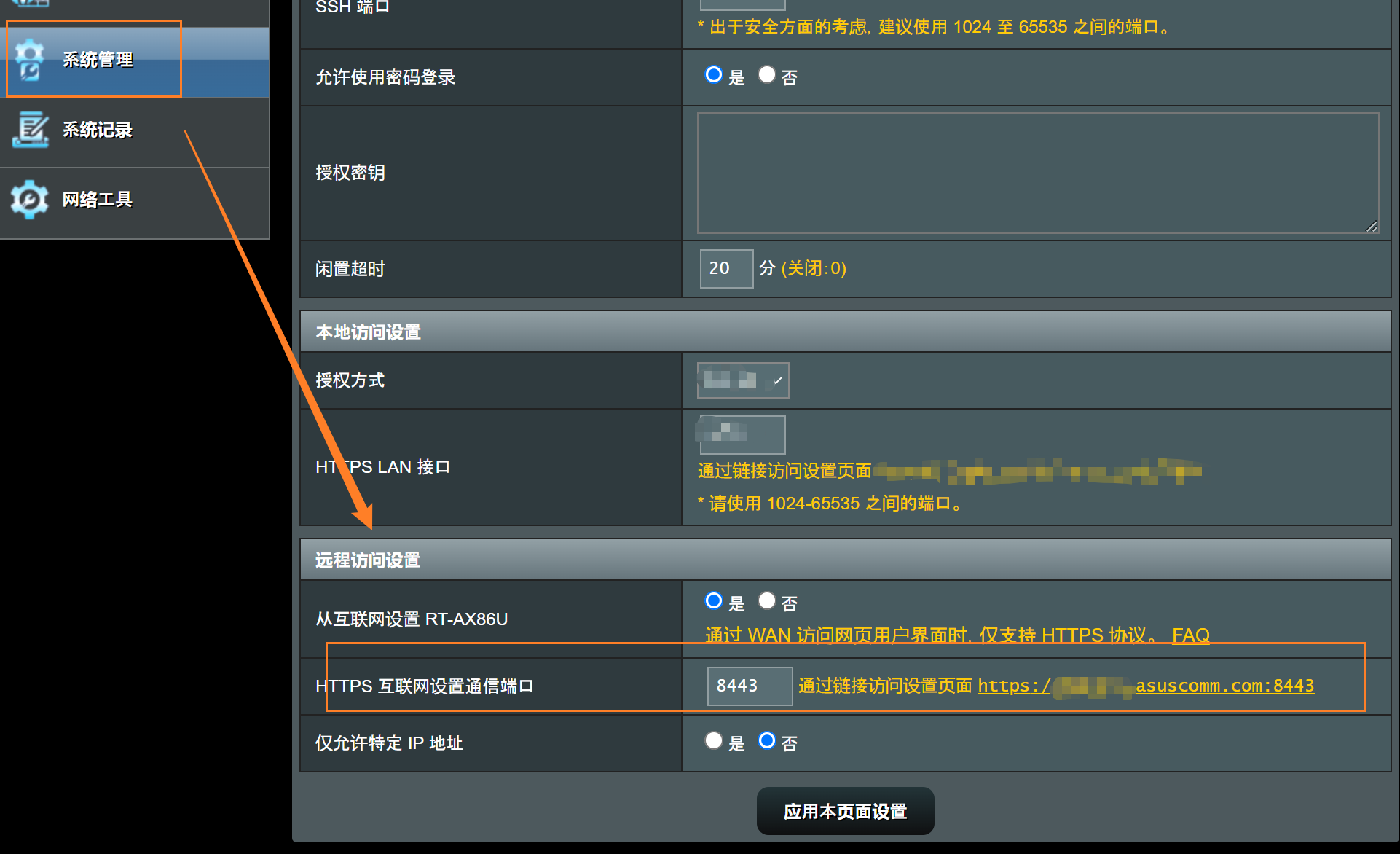Disable 从互联网设置 RT-AX86U with 否
This screenshot has height=854, width=1400.
[766, 600]
